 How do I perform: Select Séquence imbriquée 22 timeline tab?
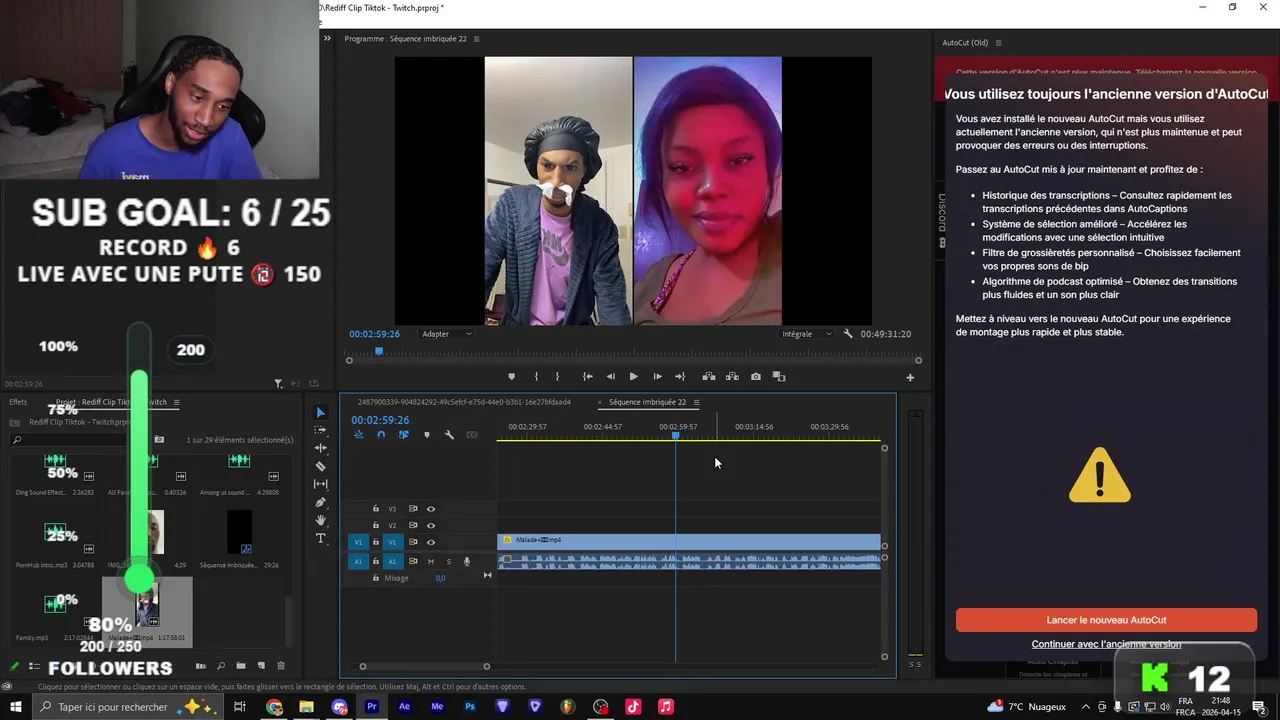pyautogui.click(x=647, y=402)
